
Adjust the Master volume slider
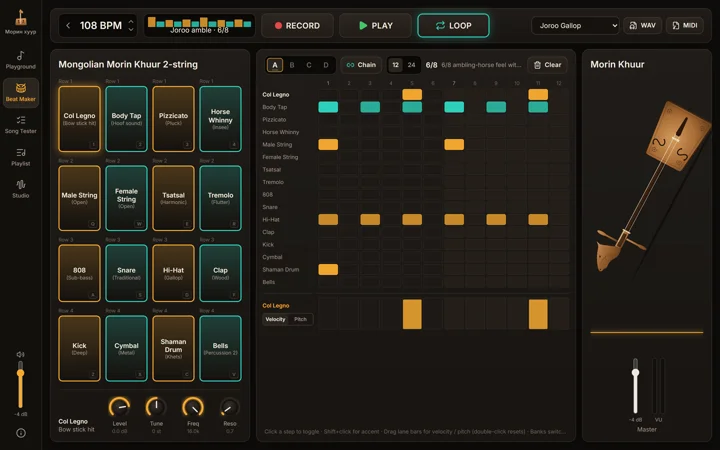636,386
